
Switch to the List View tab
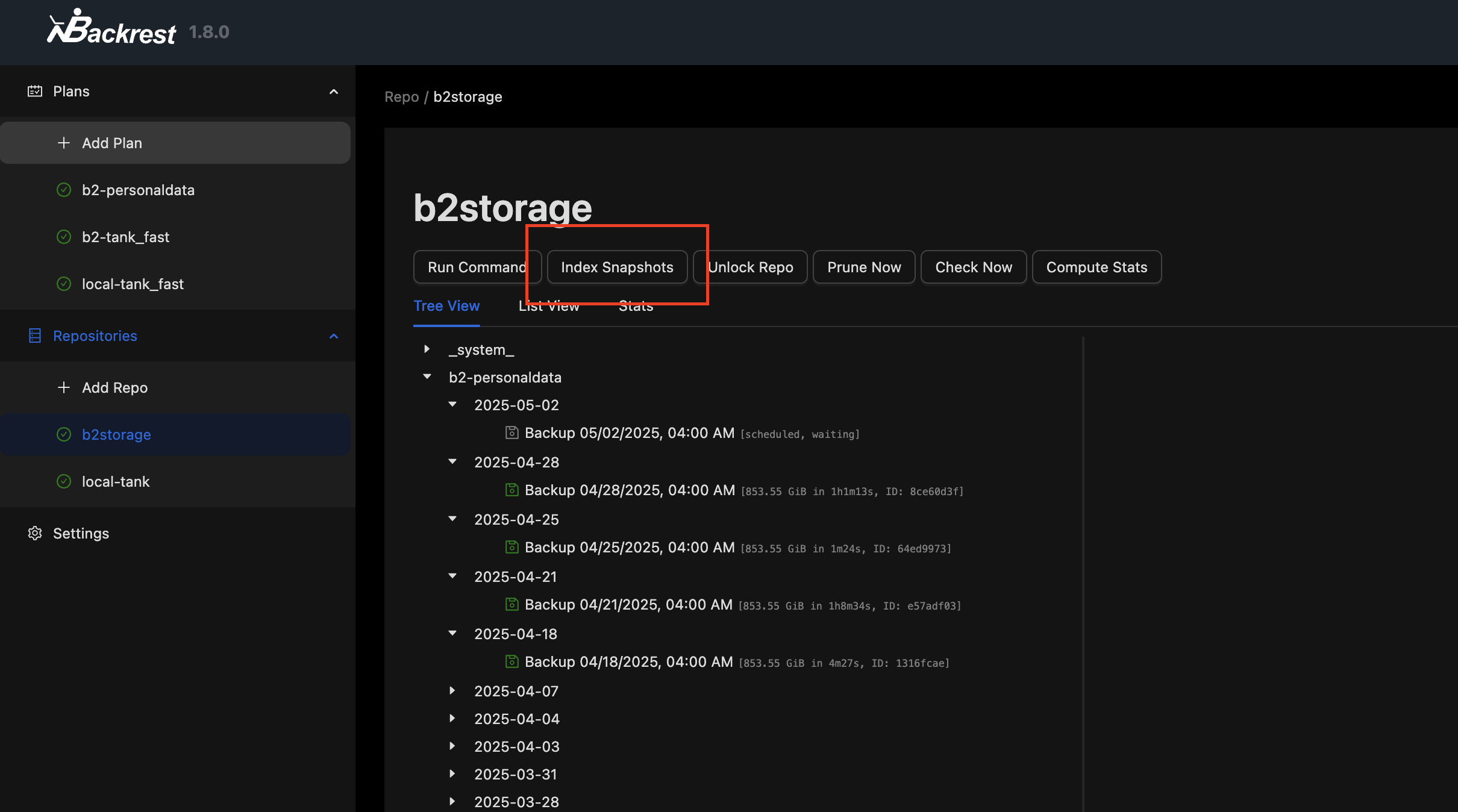(549, 306)
